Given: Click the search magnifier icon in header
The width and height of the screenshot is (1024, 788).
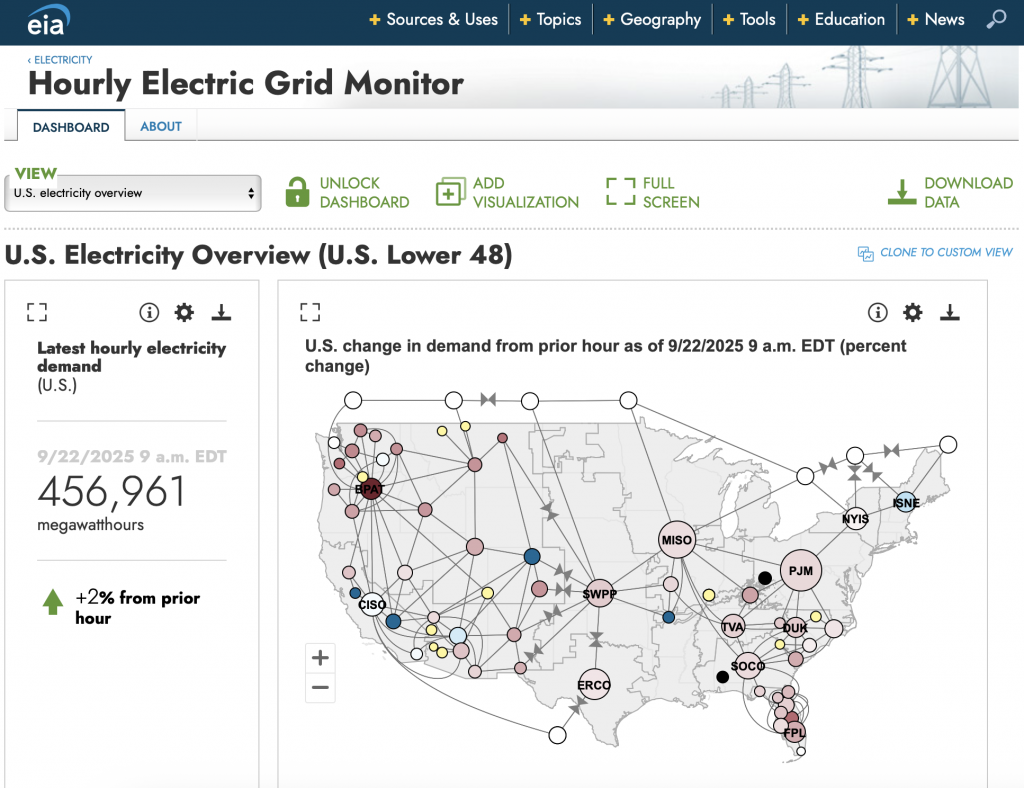Looking at the screenshot, I should [996, 20].
